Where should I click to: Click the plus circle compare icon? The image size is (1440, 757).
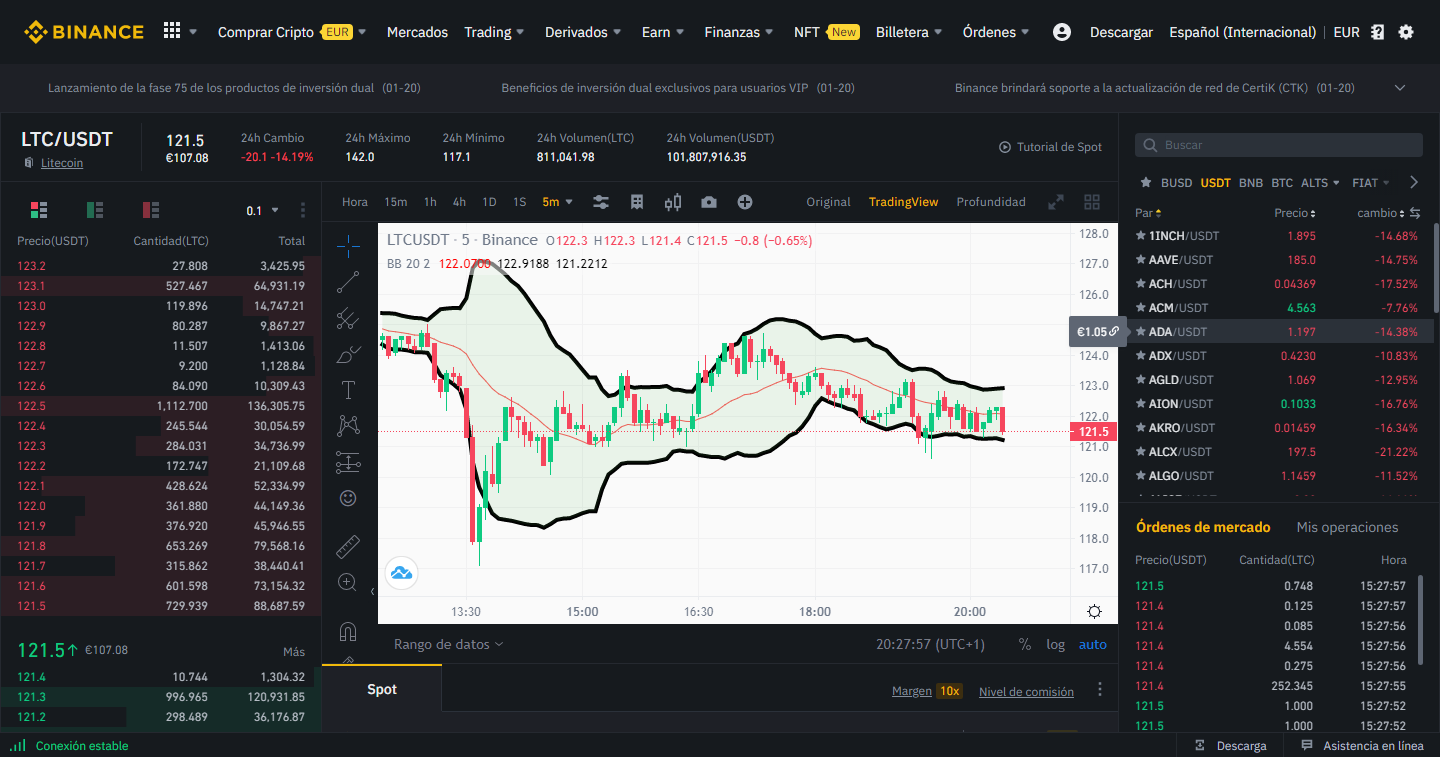click(745, 202)
